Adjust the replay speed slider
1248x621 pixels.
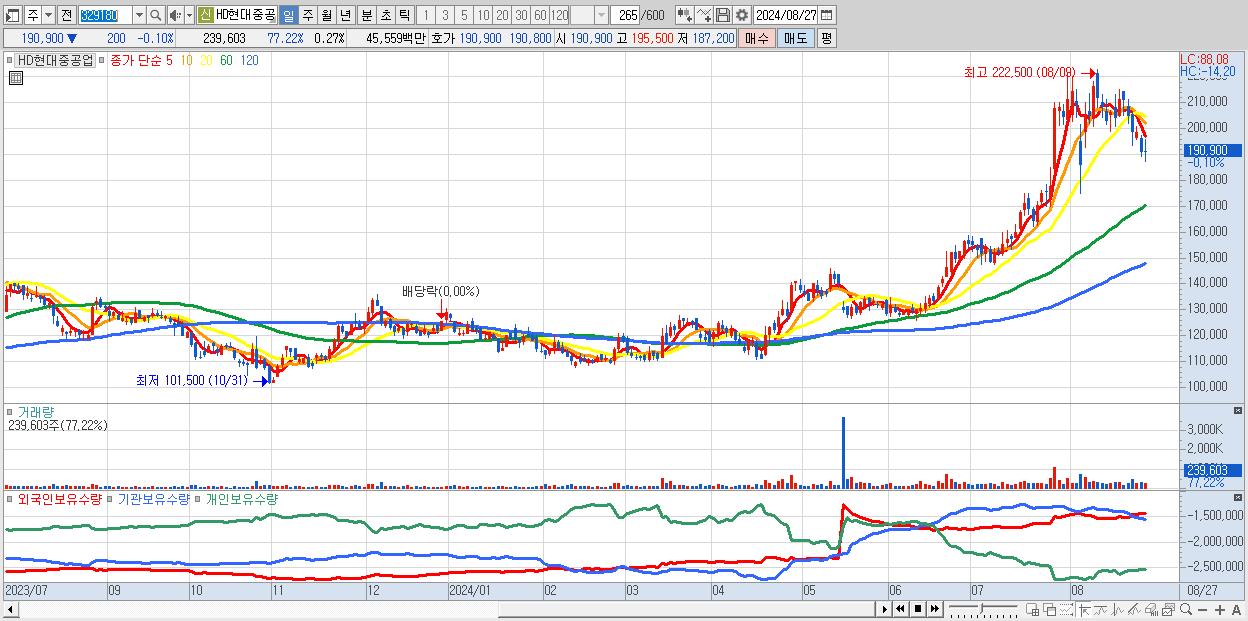(981, 608)
